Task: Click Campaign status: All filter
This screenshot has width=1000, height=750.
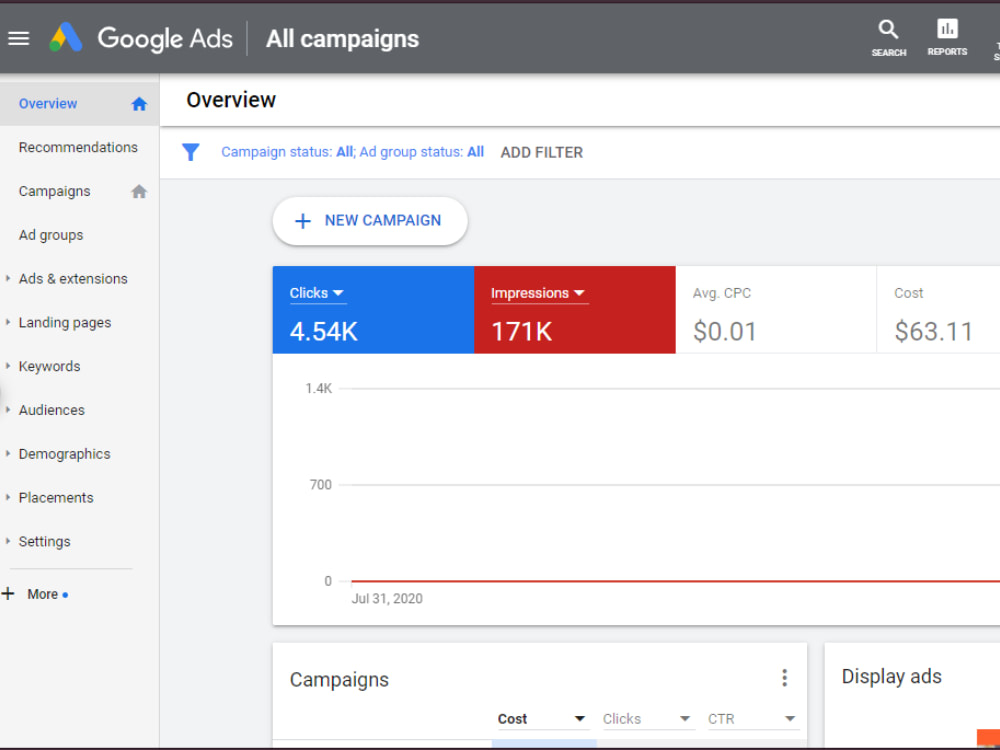Action: (287, 152)
